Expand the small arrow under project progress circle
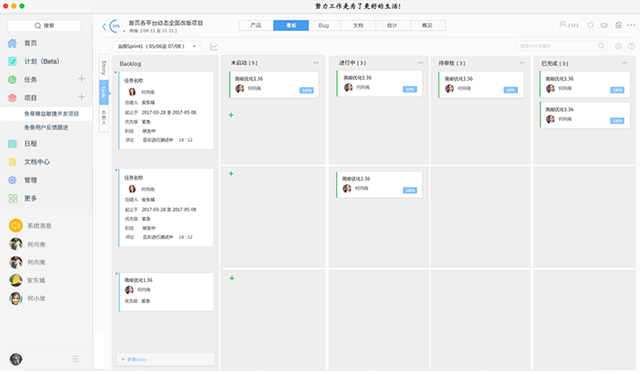Viewport: 640px width, 374px height. pos(124,31)
